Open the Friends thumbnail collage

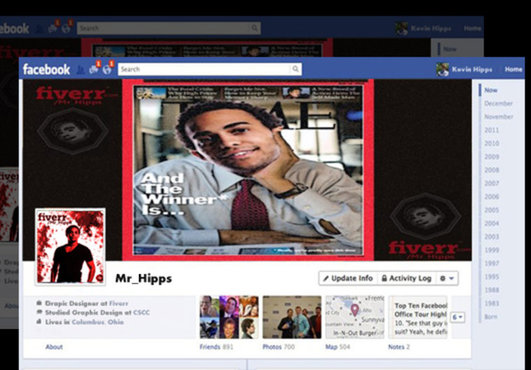(229, 317)
